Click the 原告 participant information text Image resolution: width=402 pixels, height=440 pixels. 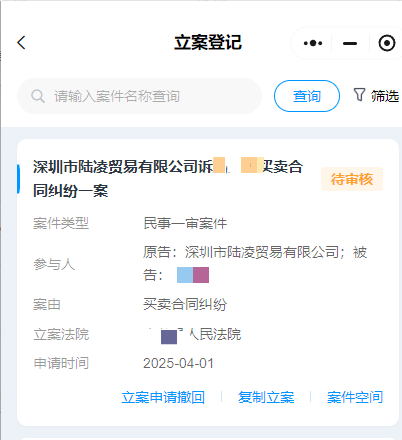255,264
